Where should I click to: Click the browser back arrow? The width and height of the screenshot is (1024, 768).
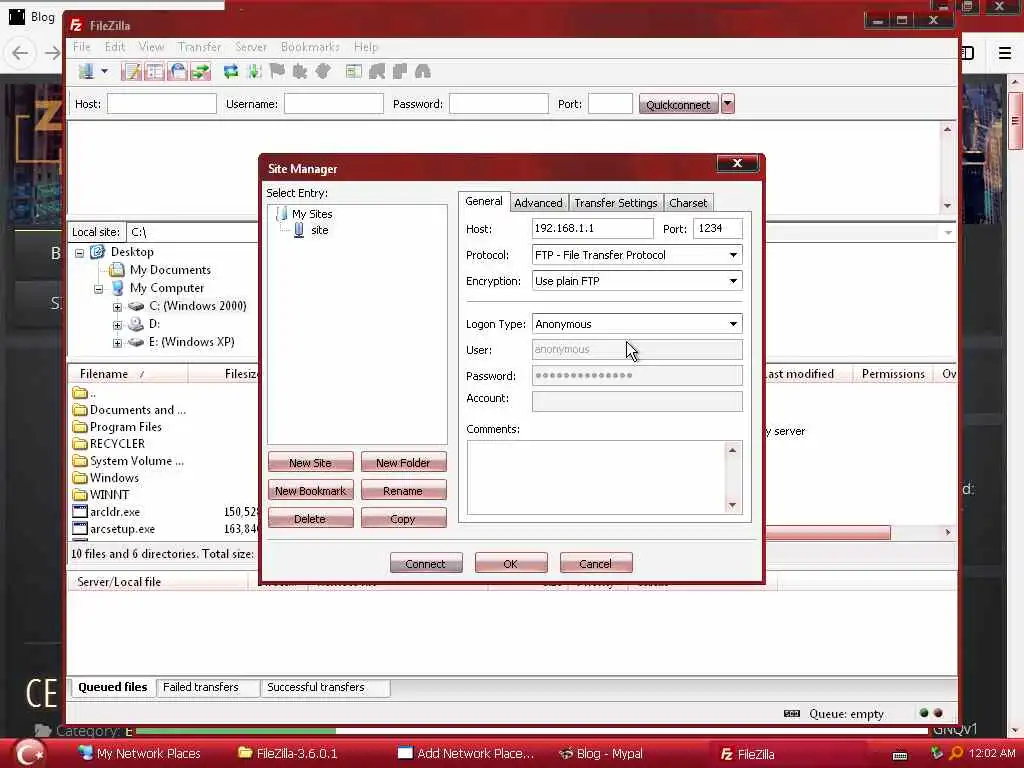(20, 52)
